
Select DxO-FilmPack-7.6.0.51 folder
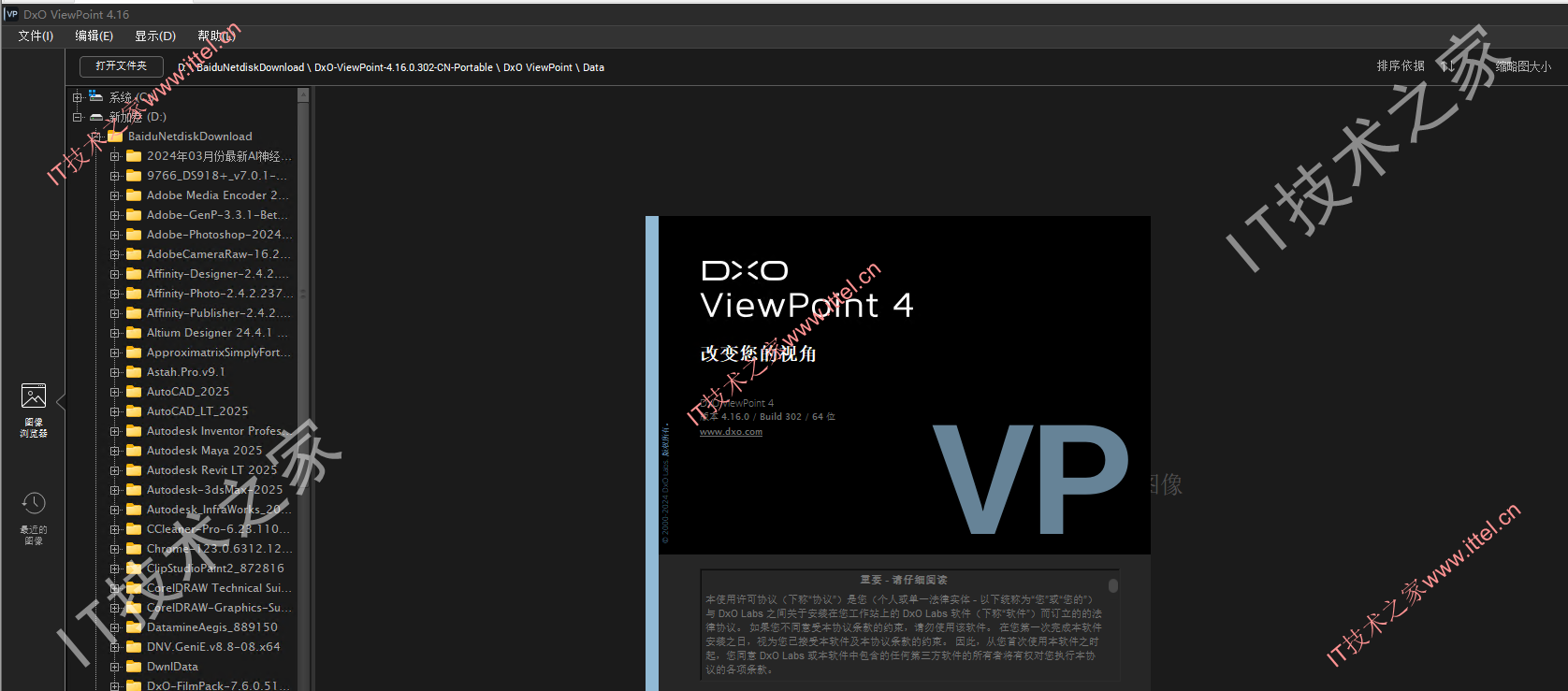coord(218,685)
